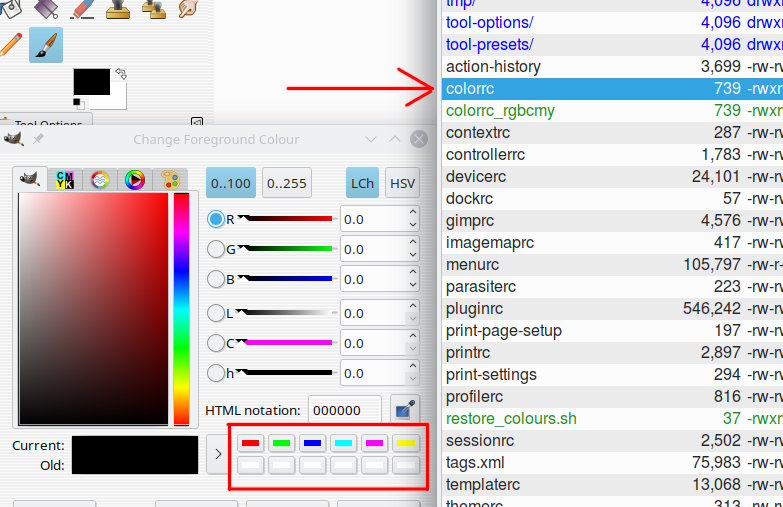Open the colour Wheel selector tab

pos(135,180)
